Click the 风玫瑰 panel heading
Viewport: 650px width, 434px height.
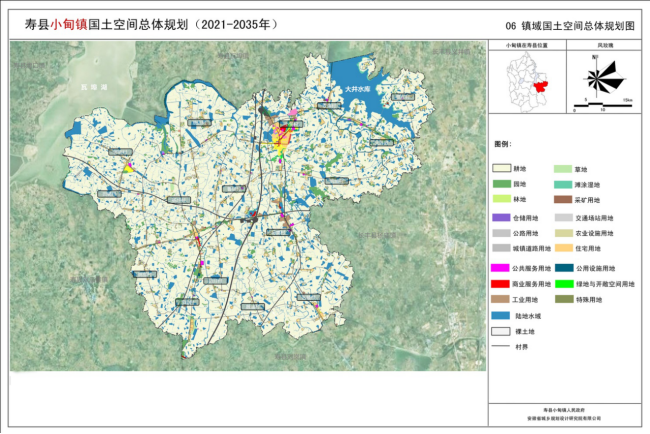tap(606, 46)
